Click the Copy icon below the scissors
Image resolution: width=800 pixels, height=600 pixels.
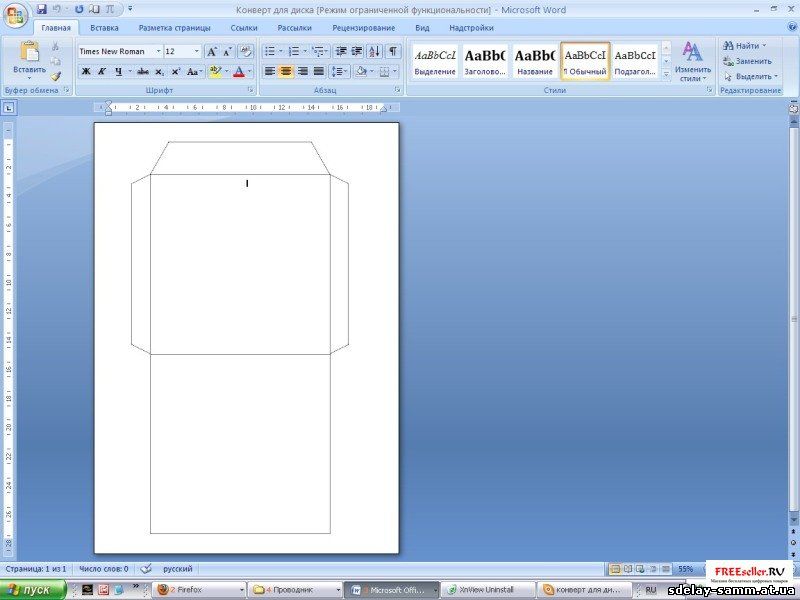click(x=55, y=62)
